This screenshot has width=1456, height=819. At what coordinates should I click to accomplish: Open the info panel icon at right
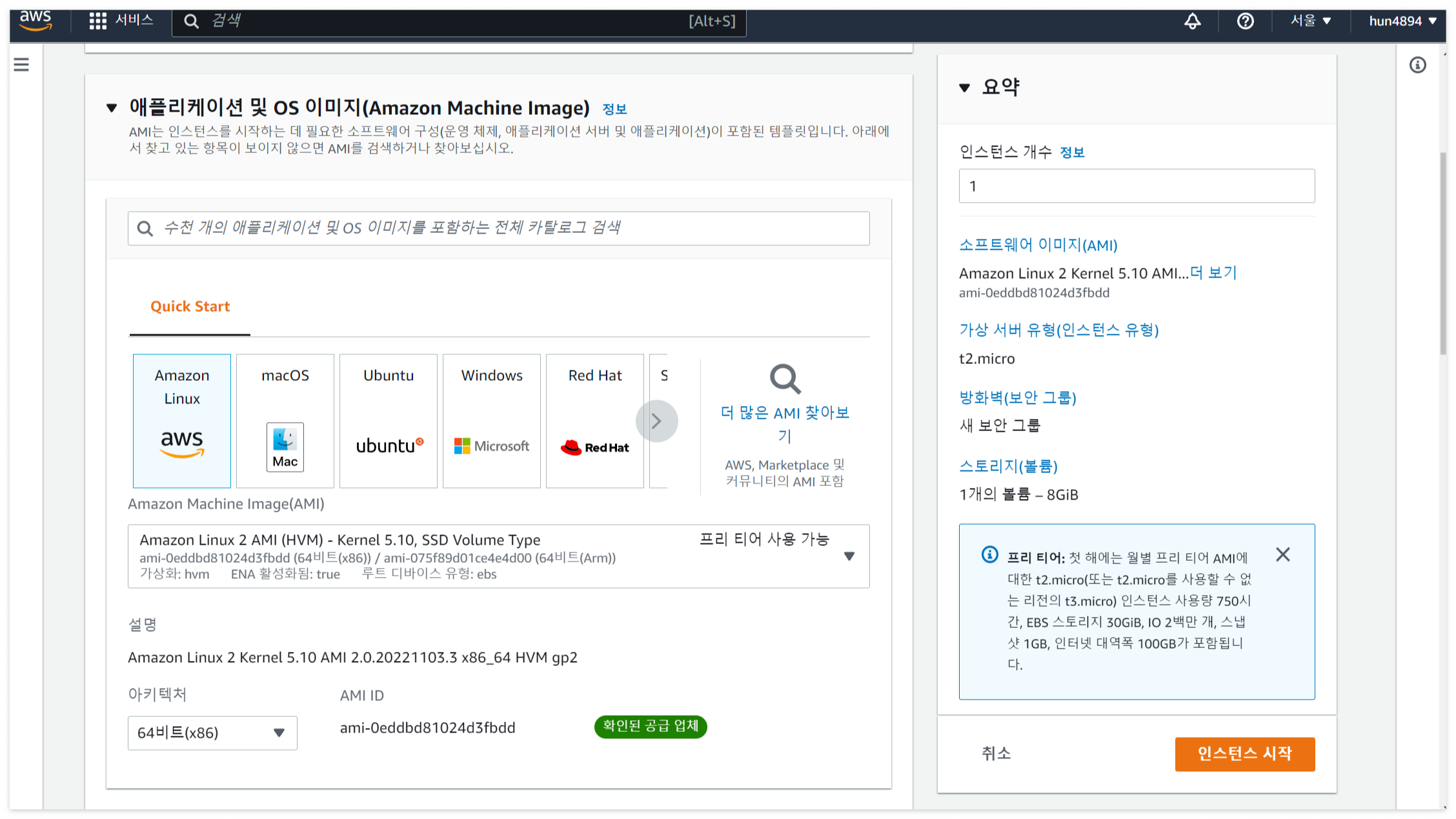point(1417,65)
